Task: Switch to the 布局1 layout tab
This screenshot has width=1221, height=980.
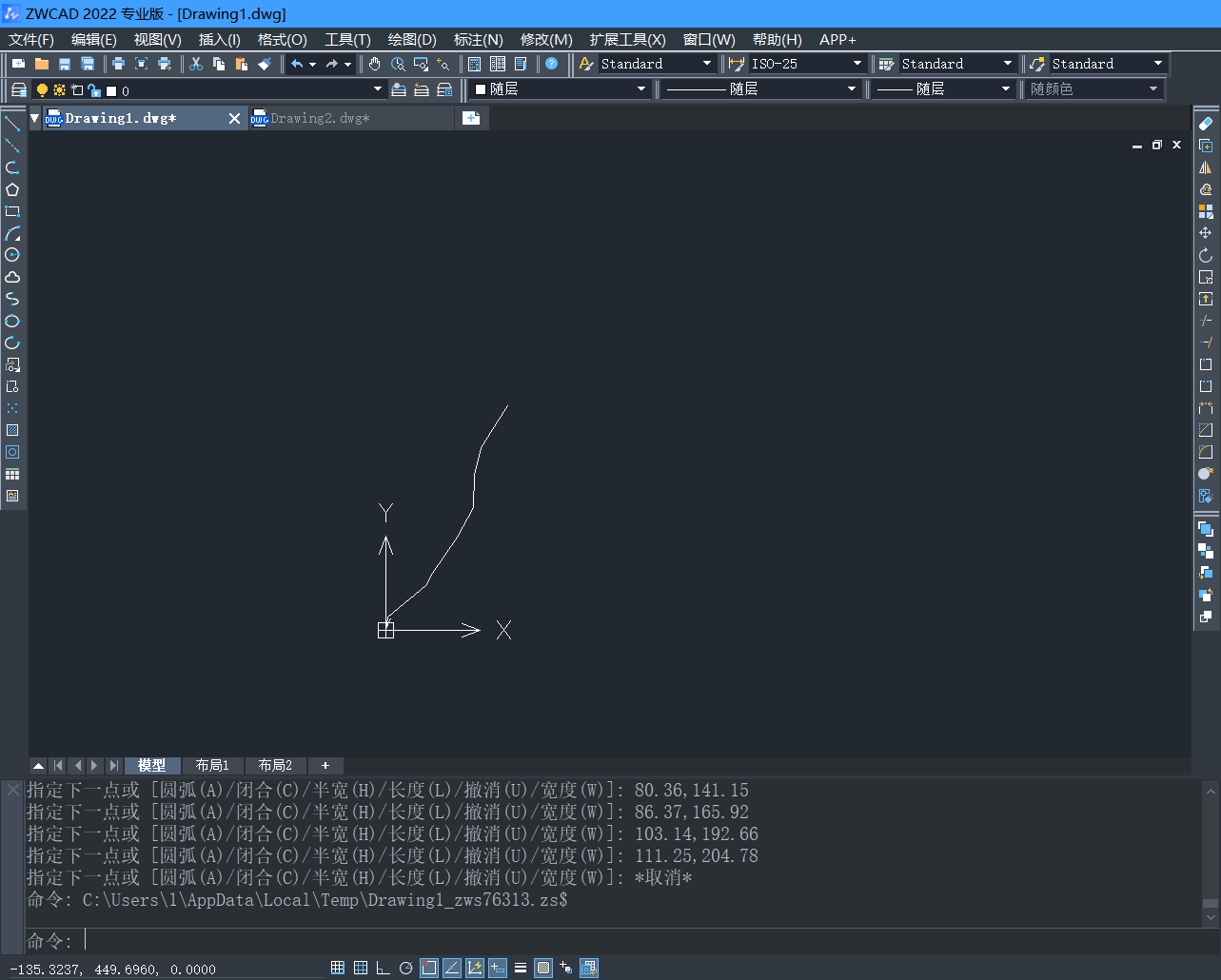Action: (x=212, y=765)
